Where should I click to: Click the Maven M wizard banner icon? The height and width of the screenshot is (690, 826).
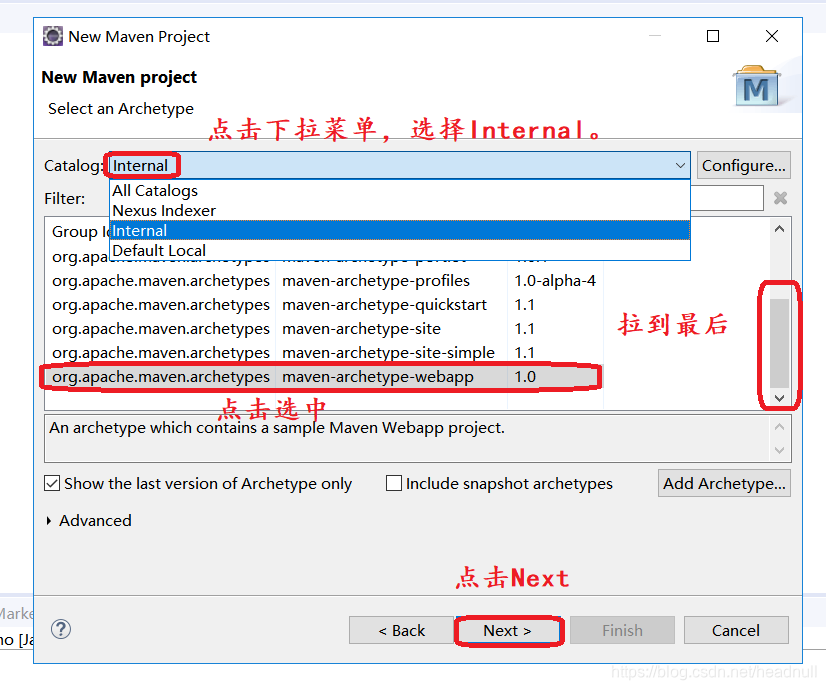click(x=756, y=87)
